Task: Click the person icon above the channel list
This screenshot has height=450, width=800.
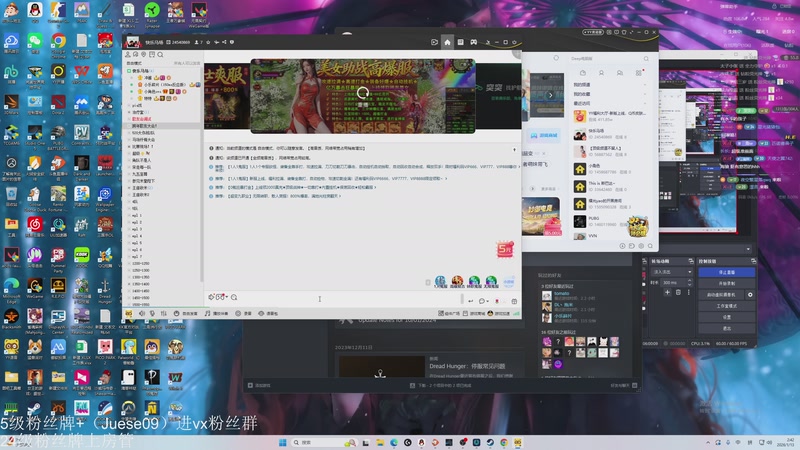Action: tap(128, 55)
